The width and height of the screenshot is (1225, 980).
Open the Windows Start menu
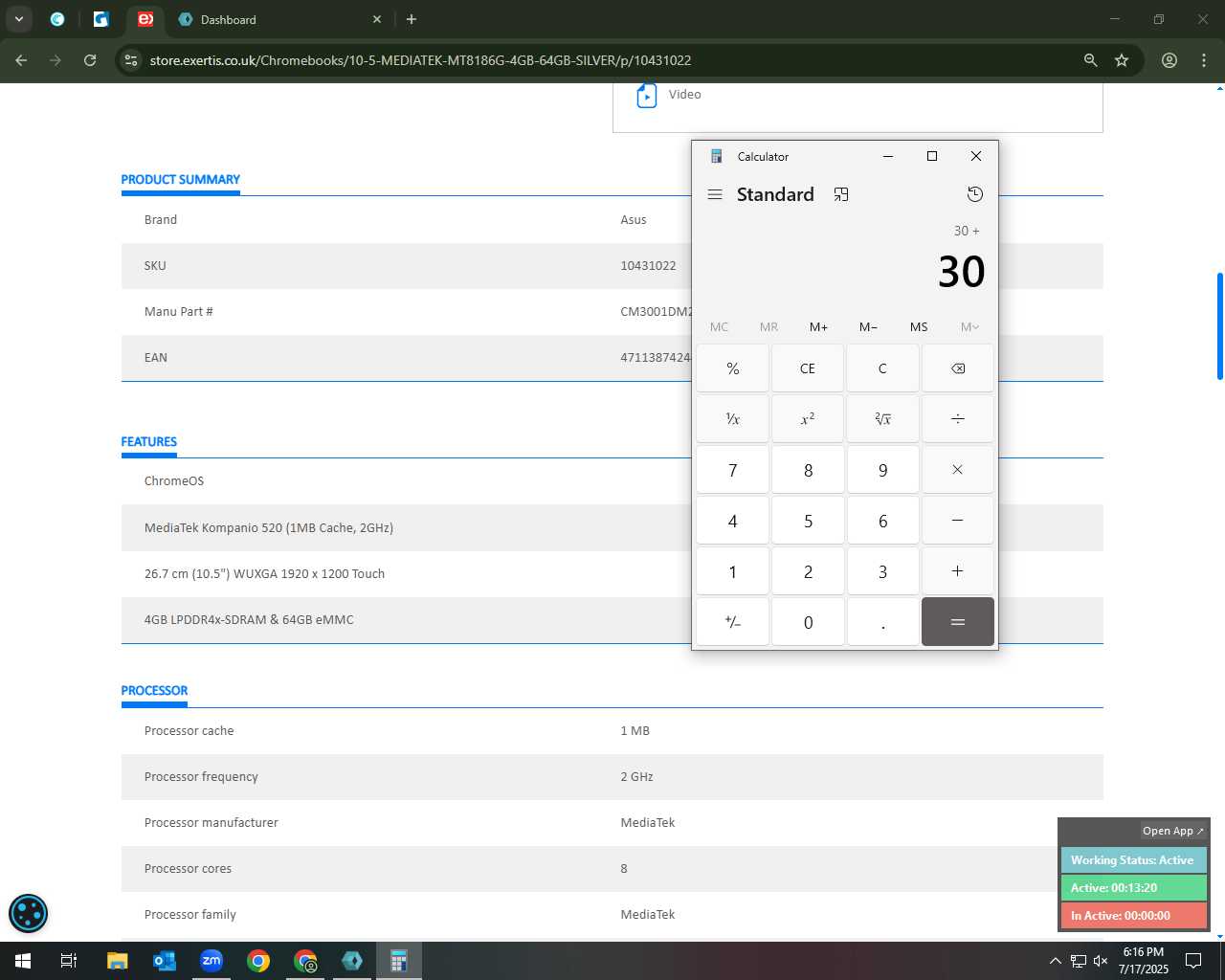point(23,961)
